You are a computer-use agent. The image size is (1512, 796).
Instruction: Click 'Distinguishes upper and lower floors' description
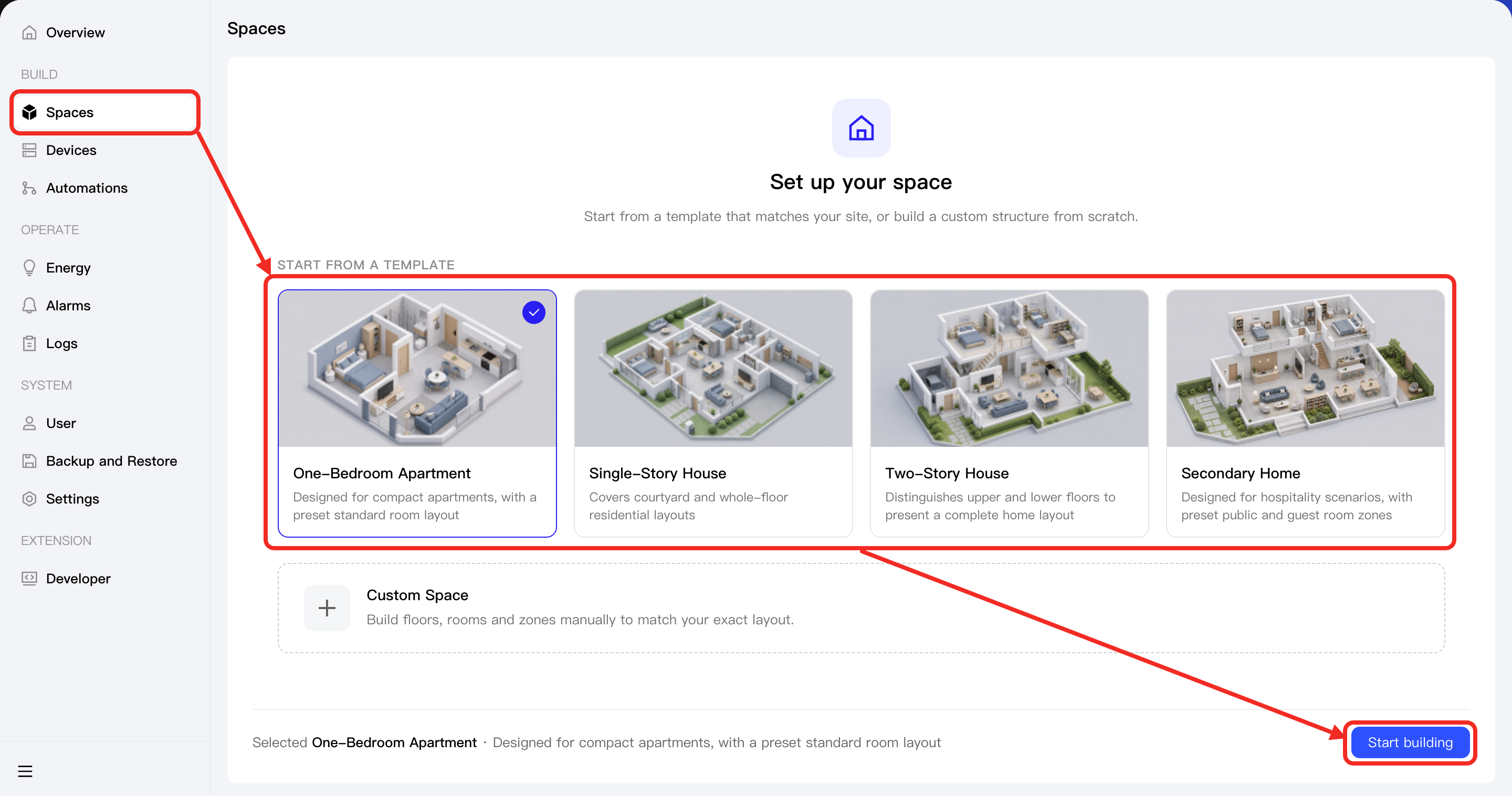pyautogui.click(x=1000, y=506)
